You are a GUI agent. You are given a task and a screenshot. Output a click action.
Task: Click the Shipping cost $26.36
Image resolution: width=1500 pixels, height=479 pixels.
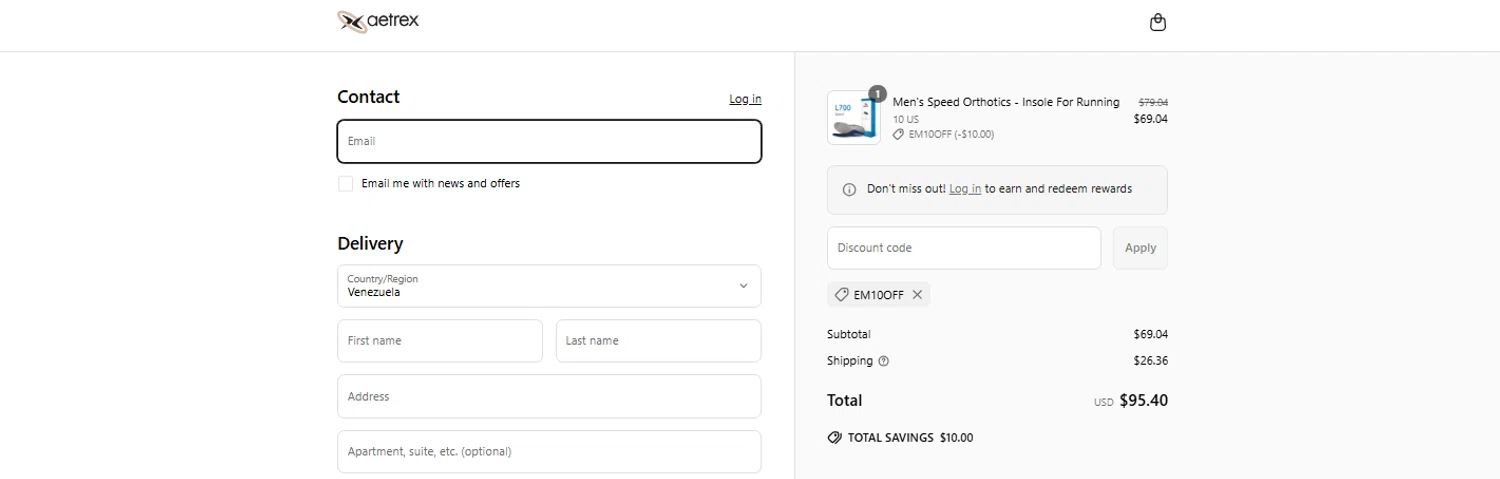(x=1150, y=361)
